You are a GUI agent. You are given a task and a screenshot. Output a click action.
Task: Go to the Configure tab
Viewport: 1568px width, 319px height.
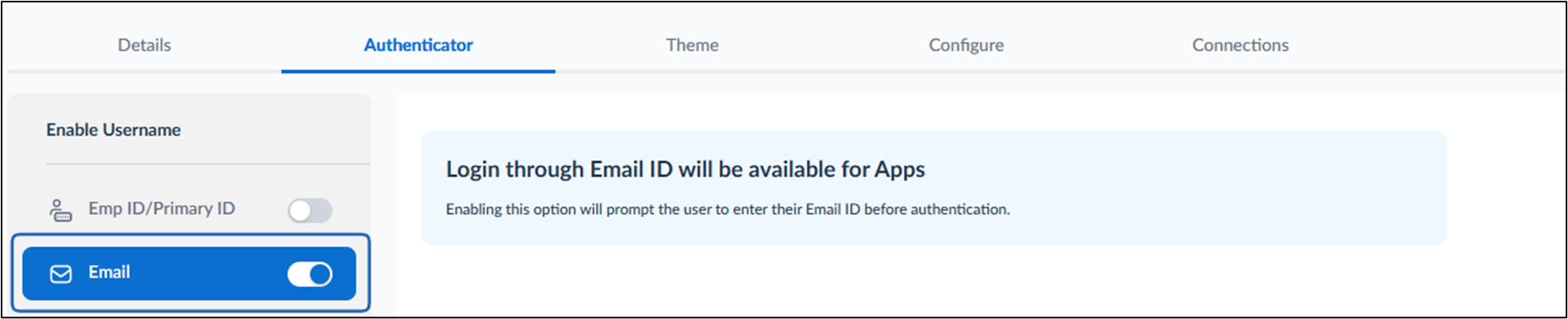(966, 45)
